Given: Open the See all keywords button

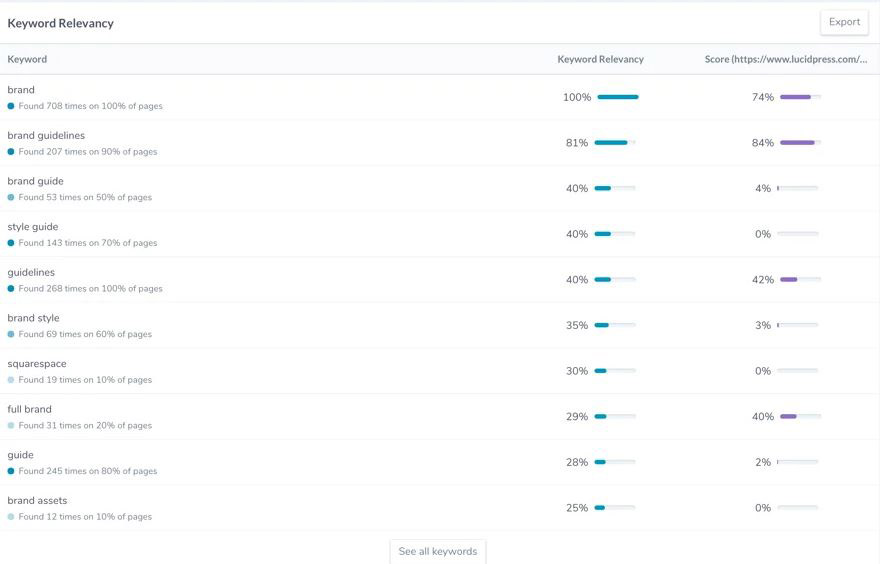Looking at the screenshot, I should point(437,551).
